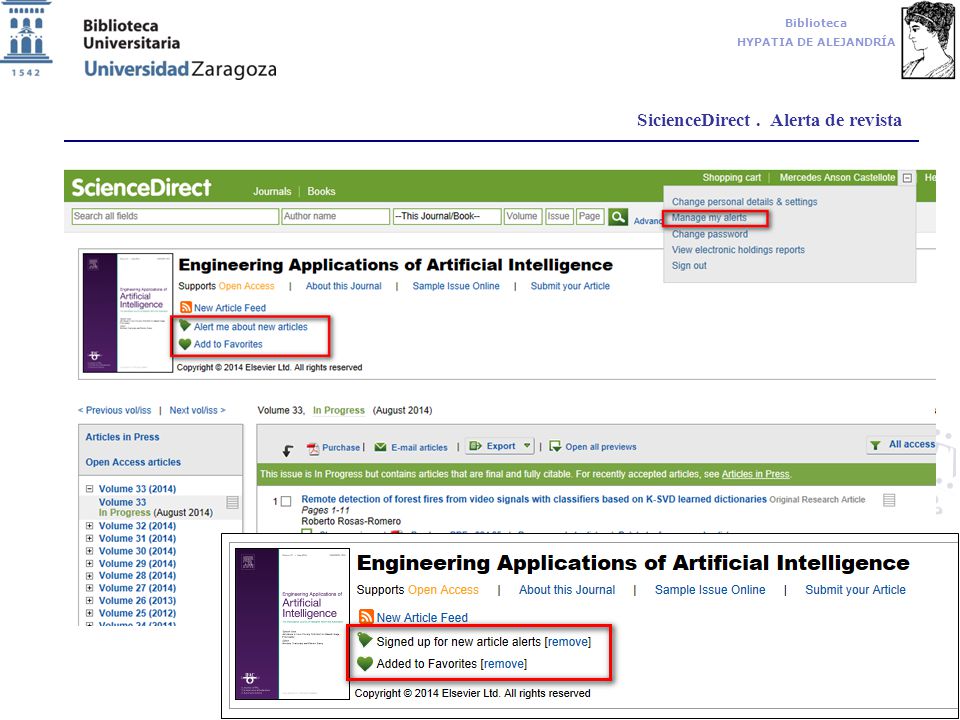Click the Volume search field
This screenshot has height=720, width=960.
pos(522,216)
